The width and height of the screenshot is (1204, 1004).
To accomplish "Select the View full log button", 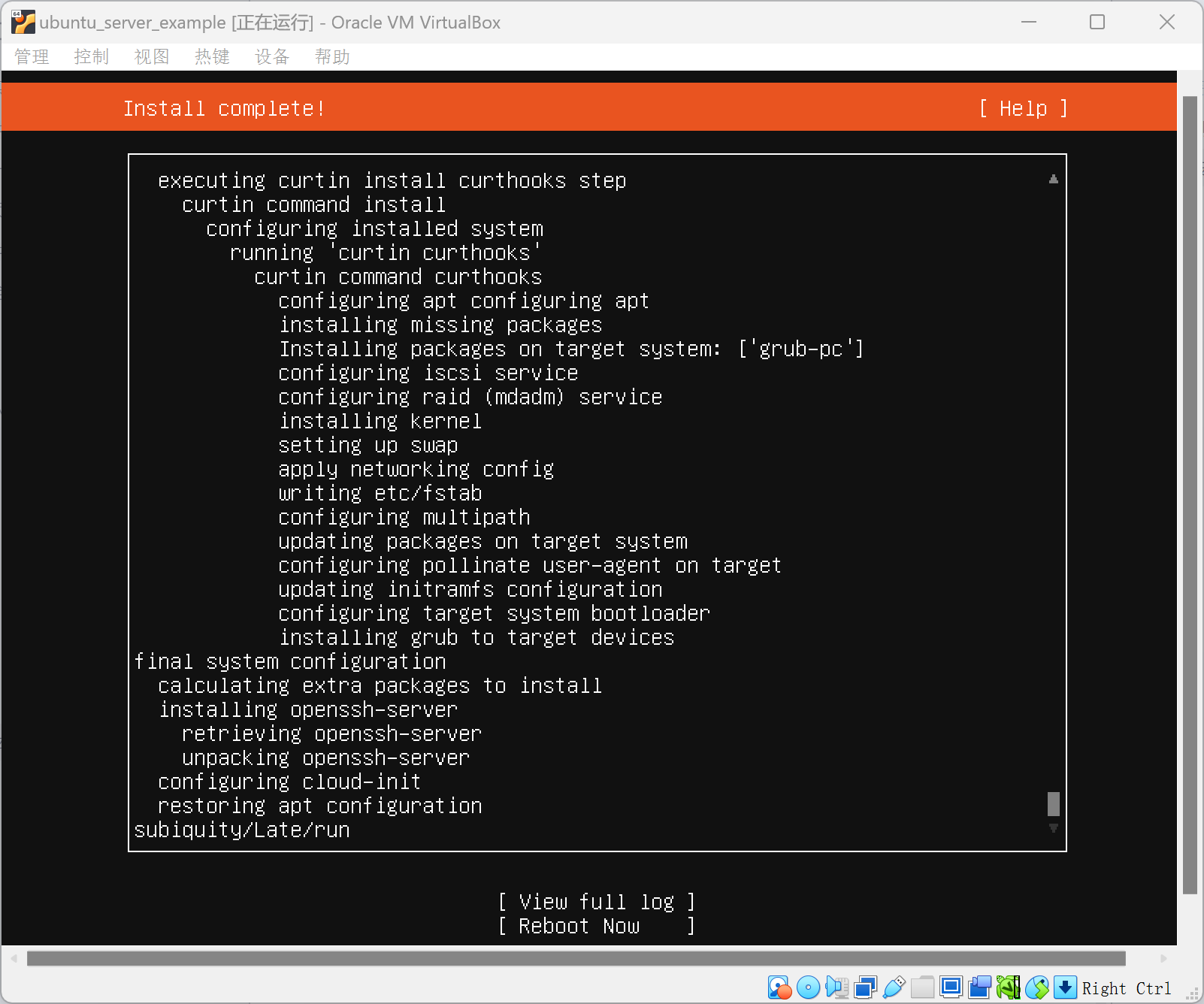I will pos(596,902).
